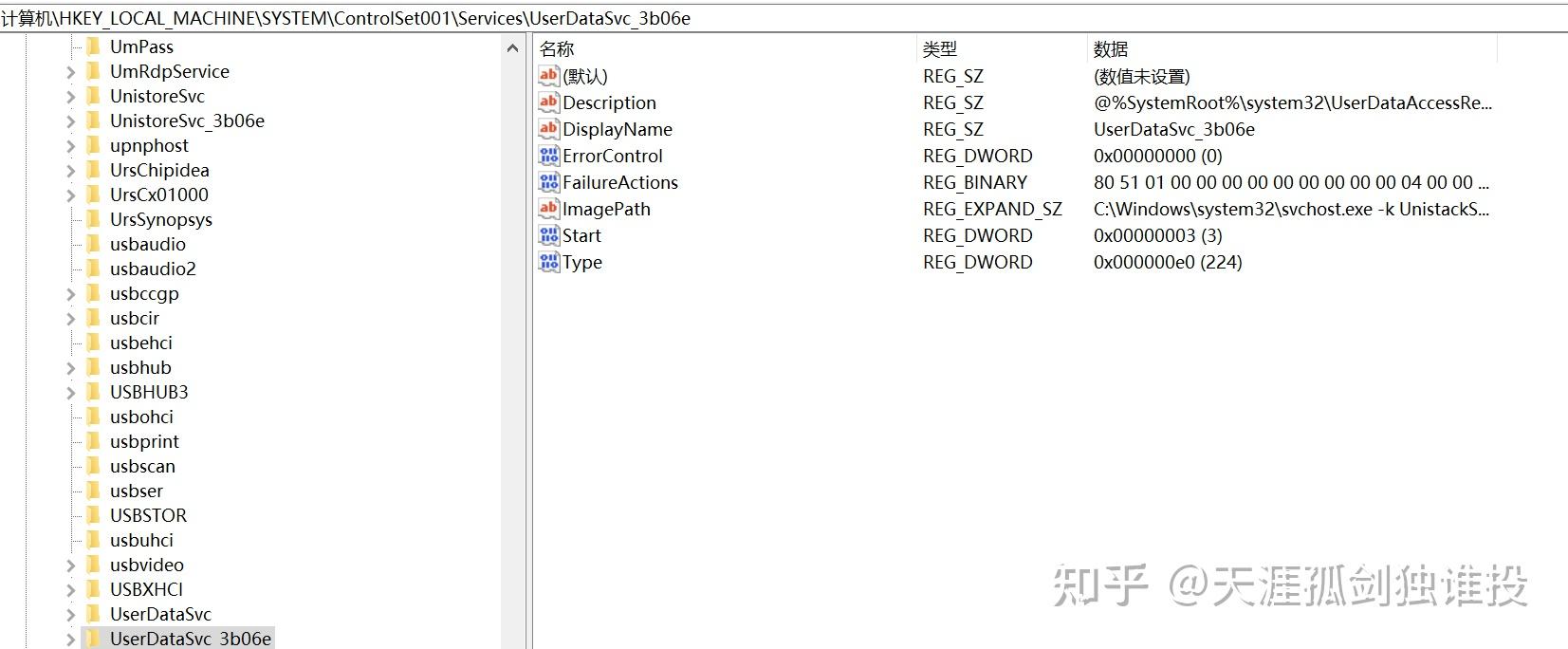Click the folder icon of usbaudio key

pyautogui.click(x=93, y=244)
